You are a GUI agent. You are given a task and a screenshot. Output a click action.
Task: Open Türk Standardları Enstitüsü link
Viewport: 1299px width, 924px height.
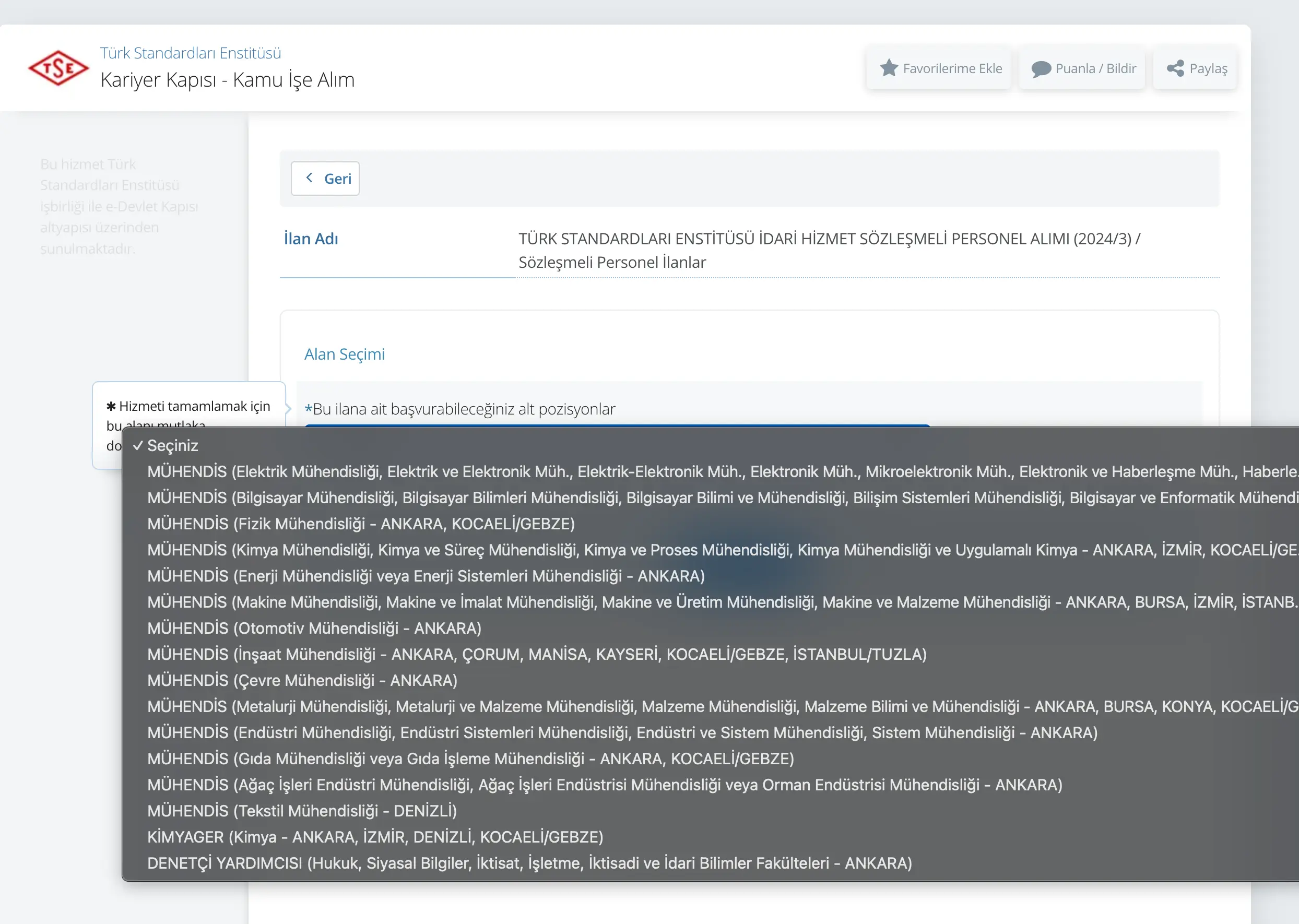pyautogui.click(x=191, y=53)
